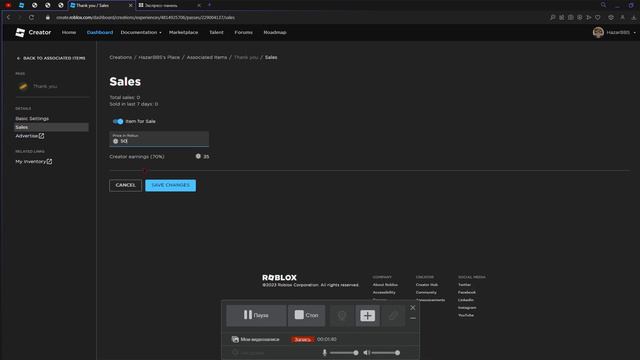Stop the recording with the Стоп button
This screenshot has width=640, height=360.
coord(307,316)
